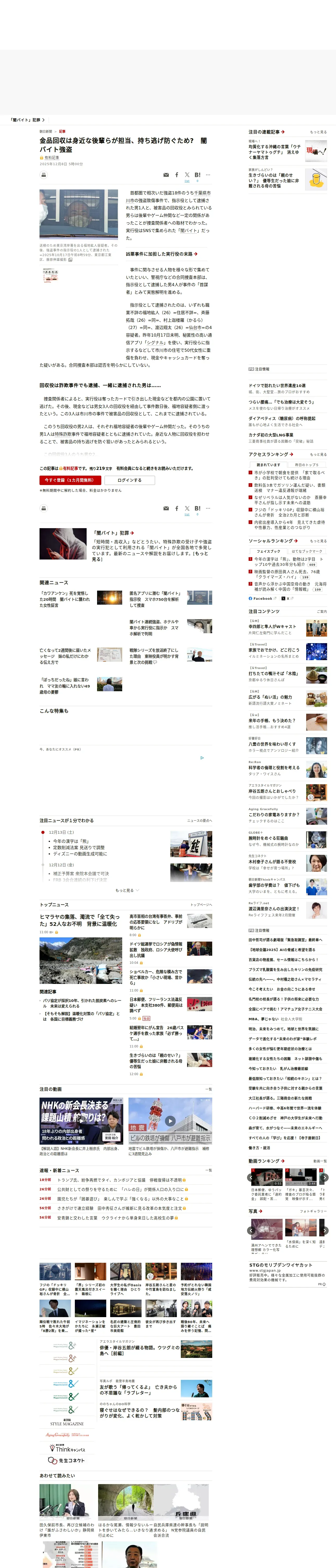The image size is (336, 1568).
Task: Click Hatena B! icon below login button
Action: [x=197, y=508]
